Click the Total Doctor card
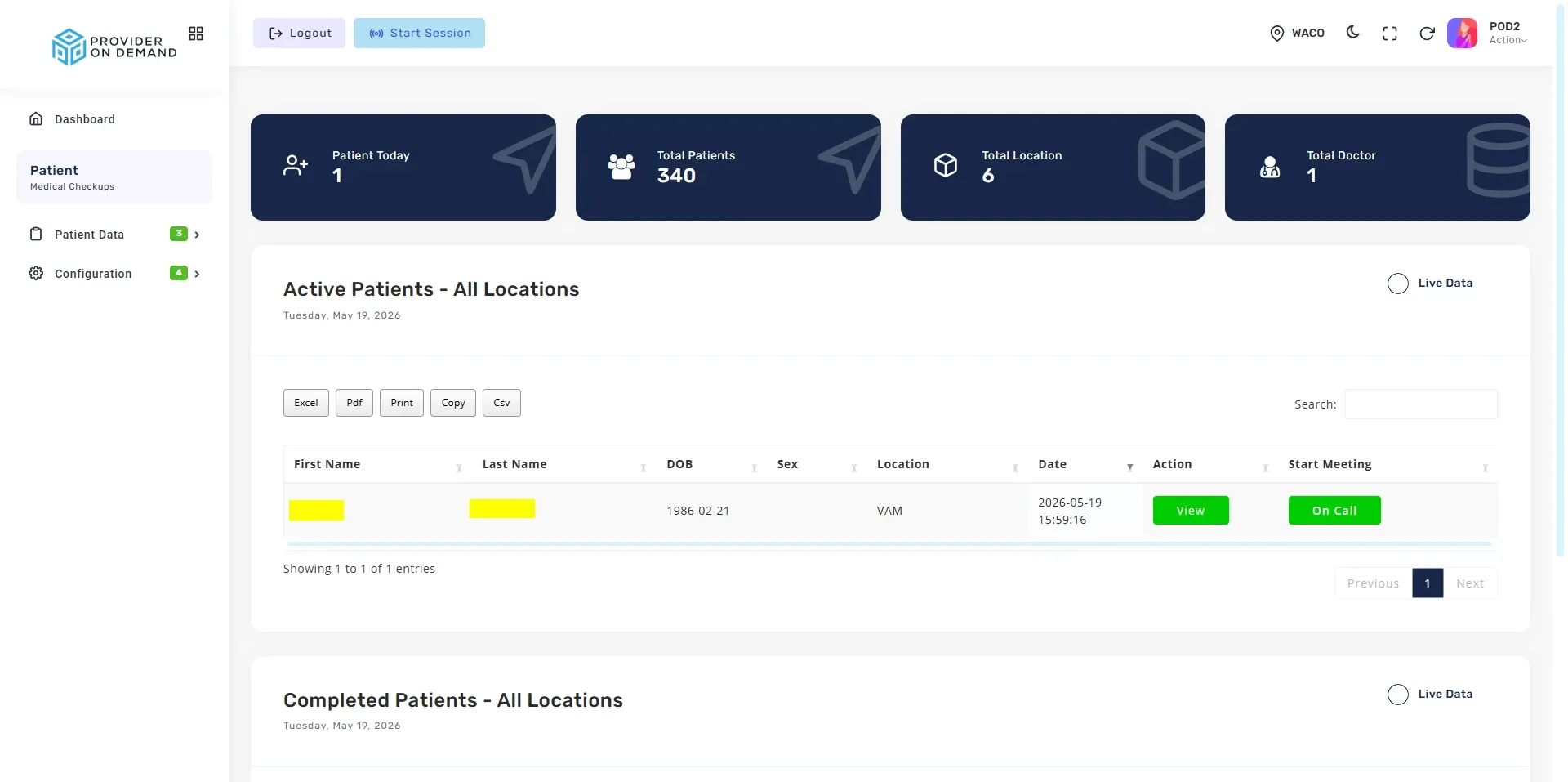The width and height of the screenshot is (1568, 782). (x=1378, y=168)
